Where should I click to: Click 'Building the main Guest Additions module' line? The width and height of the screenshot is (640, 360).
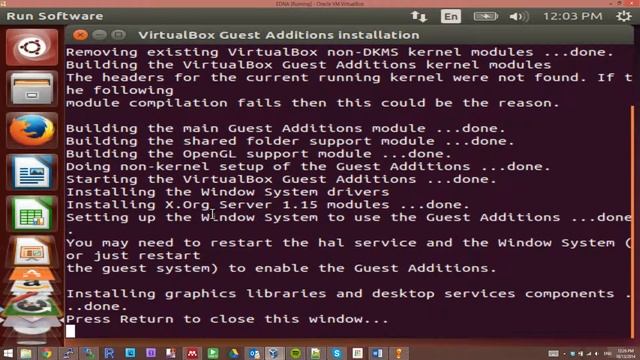pos(286,129)
